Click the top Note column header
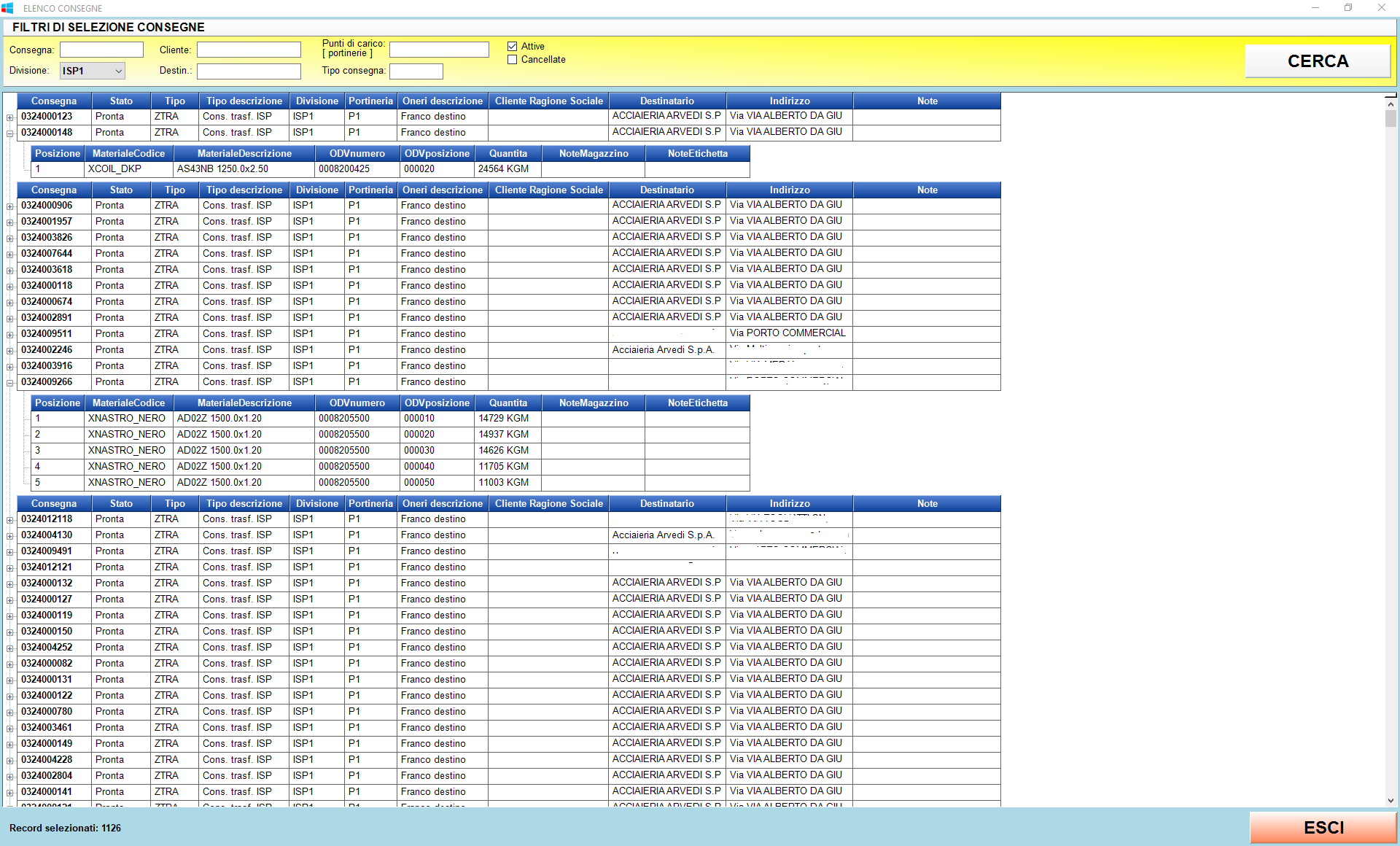This screenshot has width=1400, height=846. 927,101
